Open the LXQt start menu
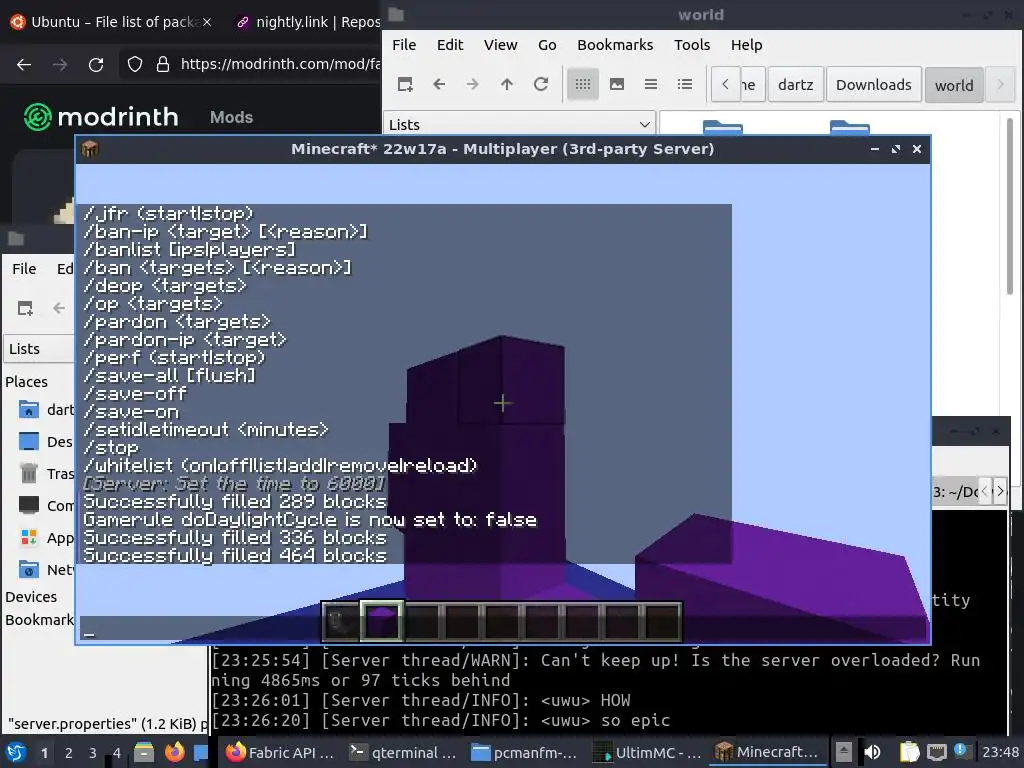 point(16,752)
